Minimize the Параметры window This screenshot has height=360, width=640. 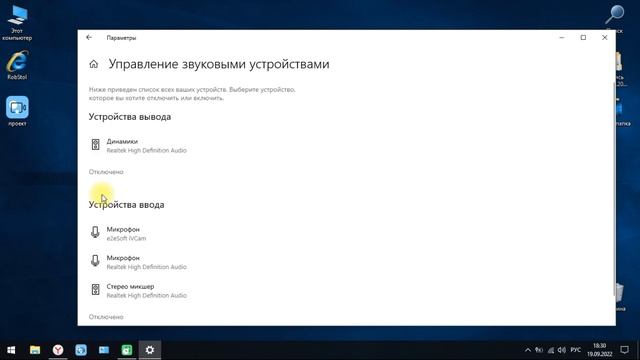pyautogui.click(x=562, y=38)
